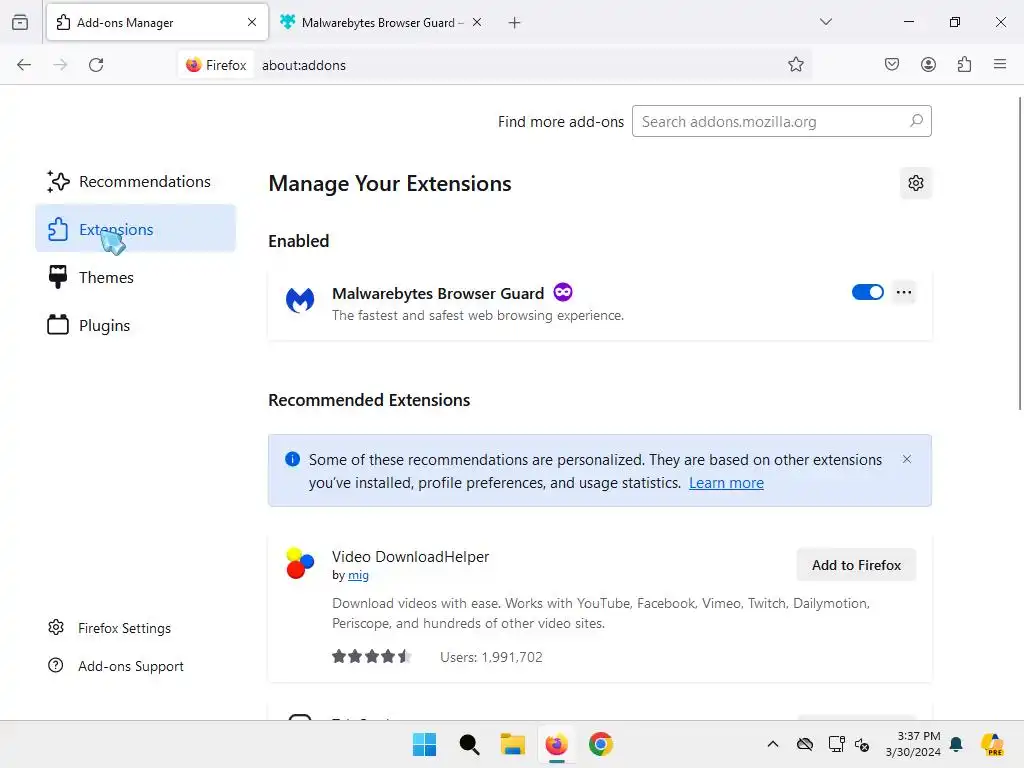
Task: Launch Chrome from the taskbar
Action: tap(601, 744)
